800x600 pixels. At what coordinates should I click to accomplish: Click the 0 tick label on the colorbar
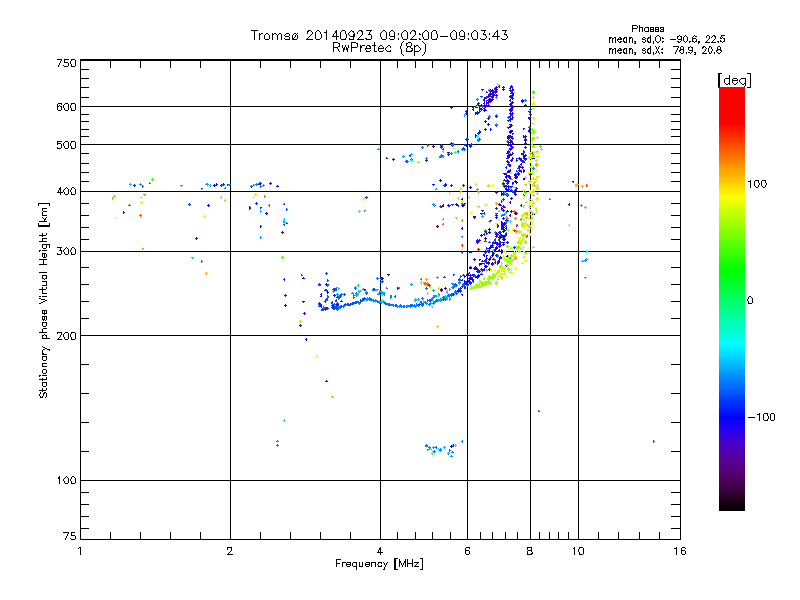(750, 300)
